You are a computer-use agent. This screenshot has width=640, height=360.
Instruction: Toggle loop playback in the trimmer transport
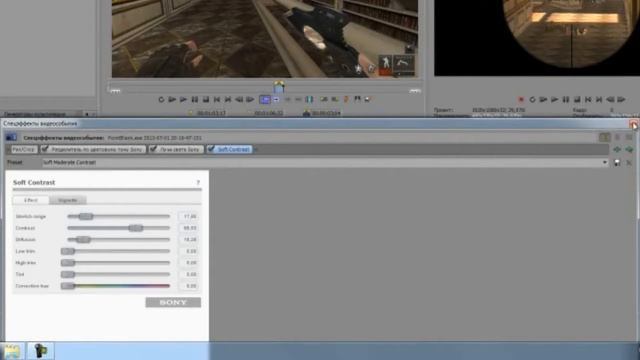[x=161, y=99]
